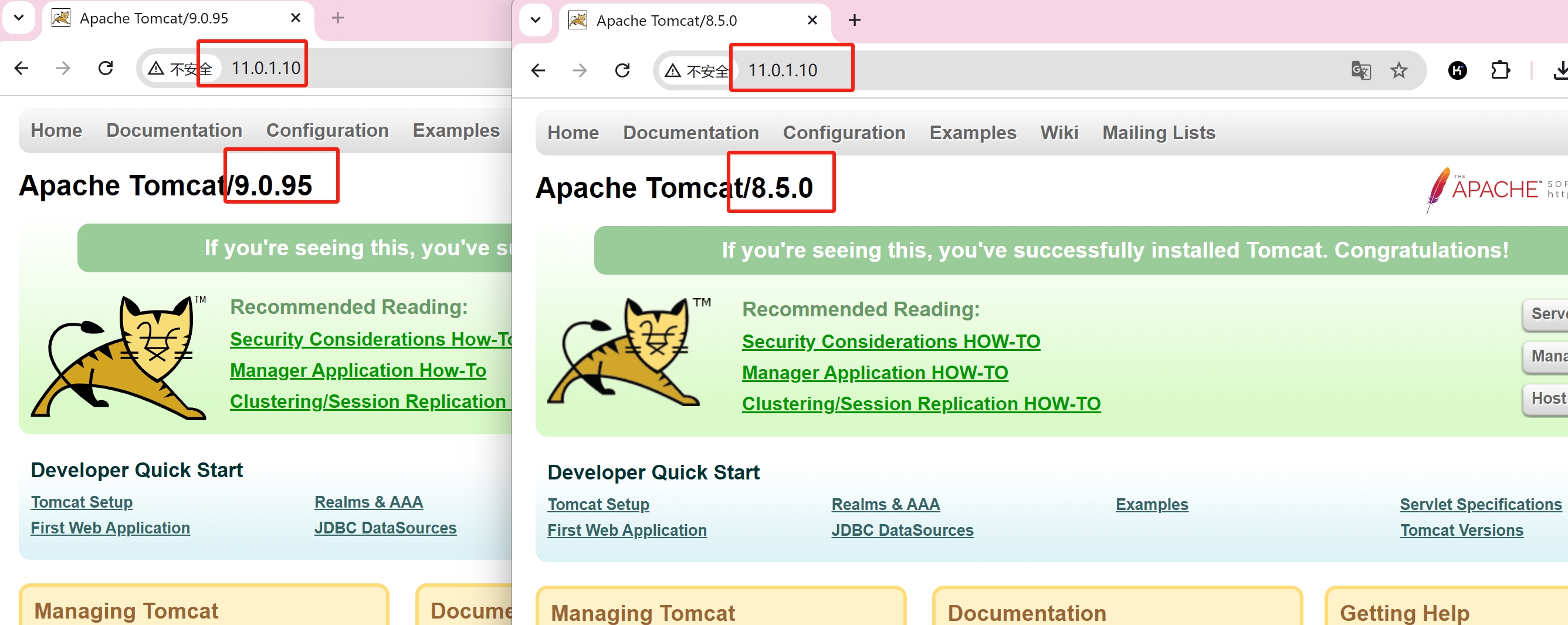Reload page in right Tomcat 8.5.0 window
Image resolution: width=1568 pixels, height=625 pixels.
[x=622, y=70]
